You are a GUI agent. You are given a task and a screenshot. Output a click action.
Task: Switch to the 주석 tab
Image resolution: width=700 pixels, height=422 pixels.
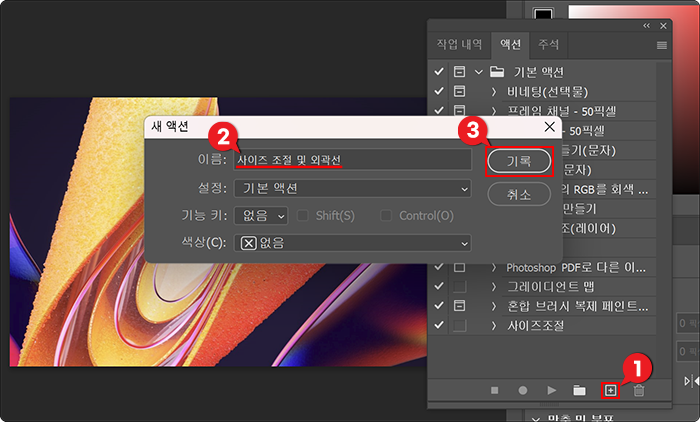click(x=548, y=45)
